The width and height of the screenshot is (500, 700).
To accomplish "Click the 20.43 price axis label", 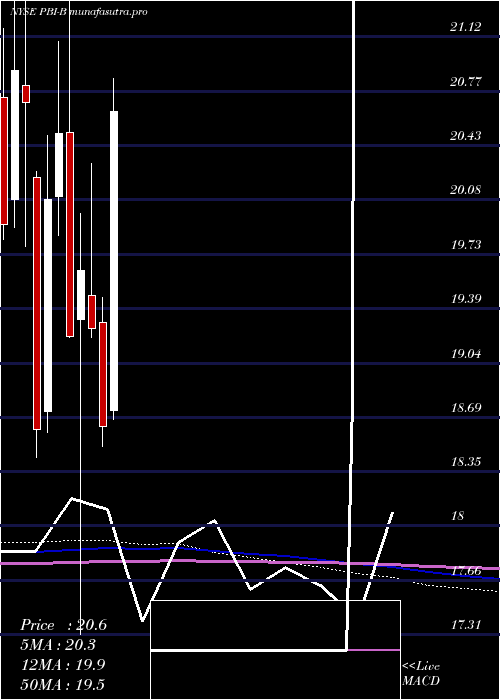I will (466, 136).
